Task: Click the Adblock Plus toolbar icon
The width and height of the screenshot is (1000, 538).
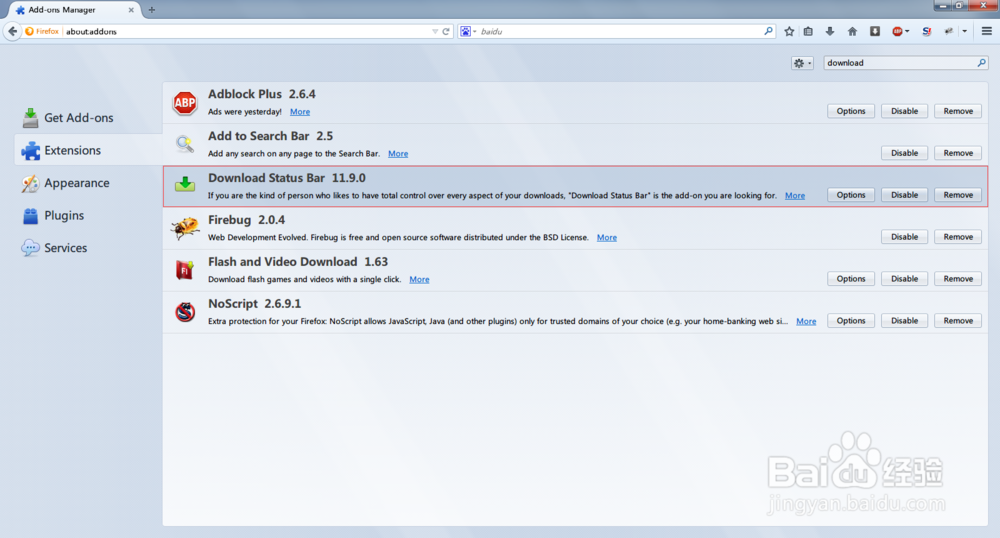Action: pos(897,31)
